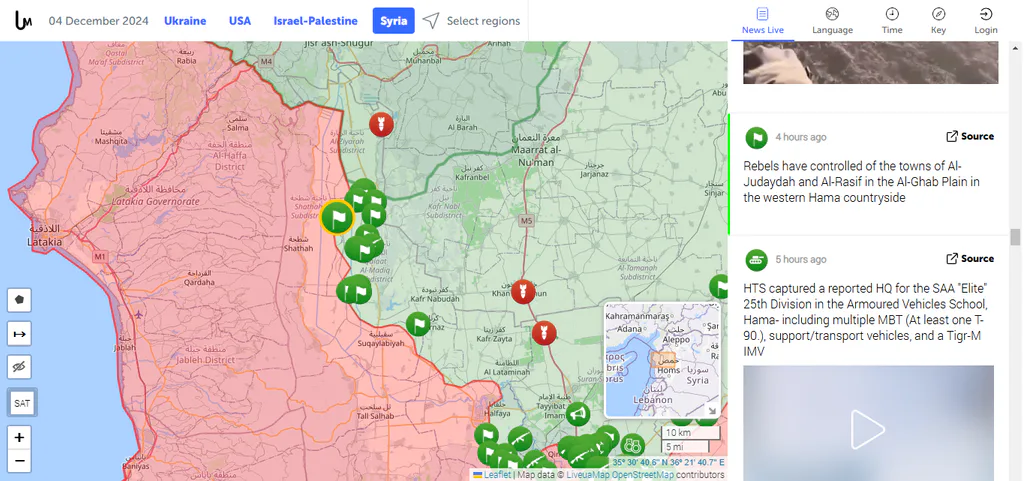Open the Israel-Palestine map
1024x481 pixels.
pyautogui.click(x=315, y=21)
